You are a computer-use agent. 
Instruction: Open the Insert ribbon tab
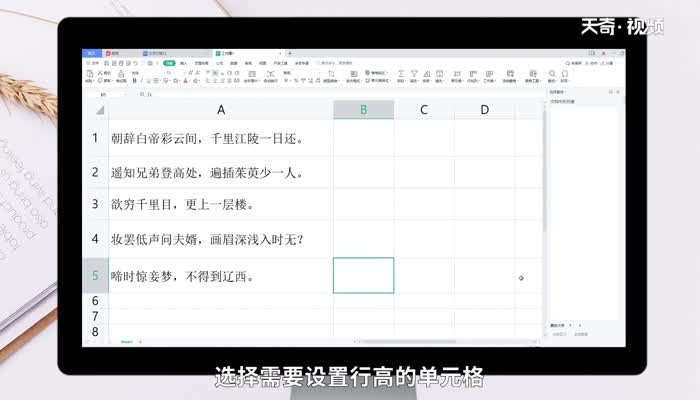click(183, 63)
